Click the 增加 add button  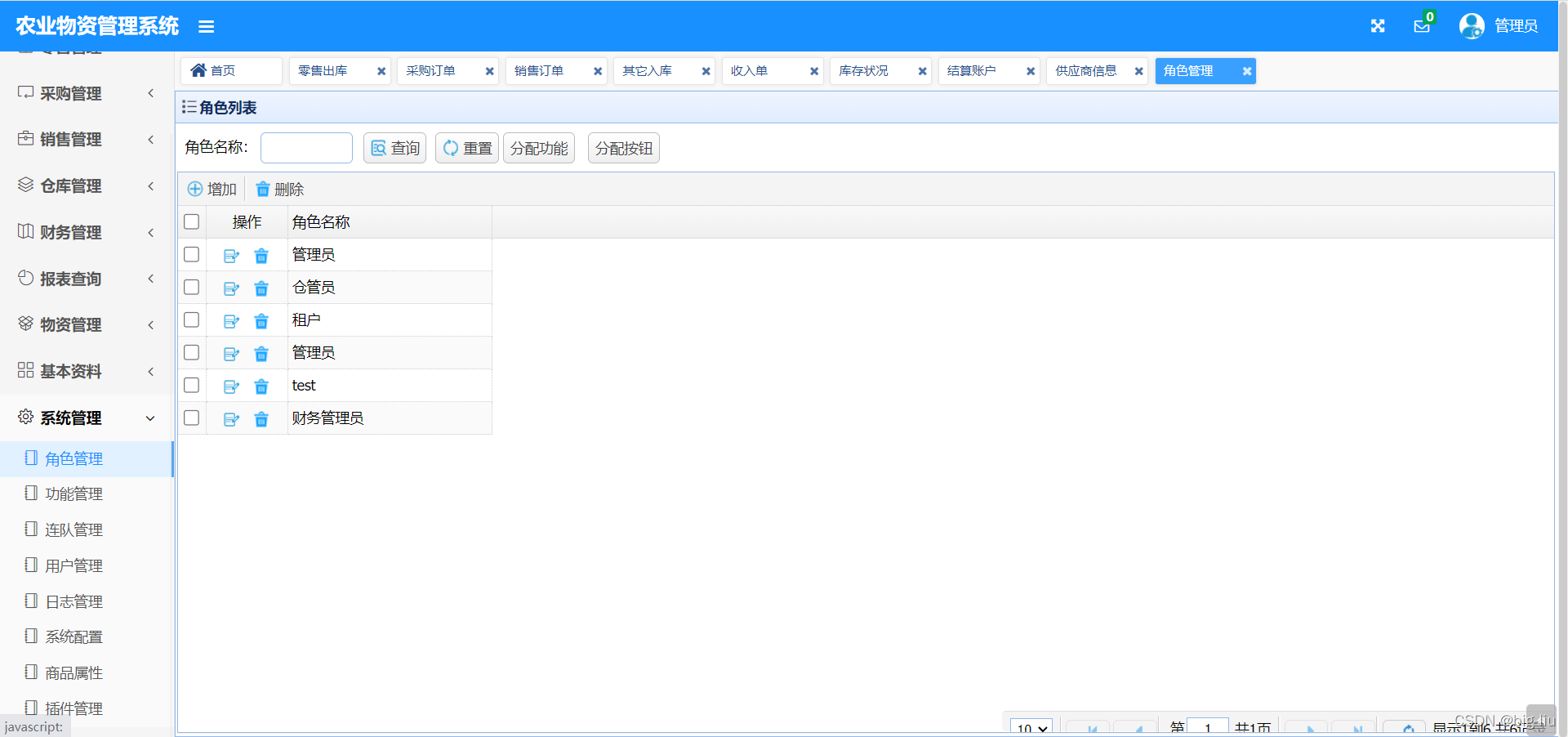pos(212,189)
